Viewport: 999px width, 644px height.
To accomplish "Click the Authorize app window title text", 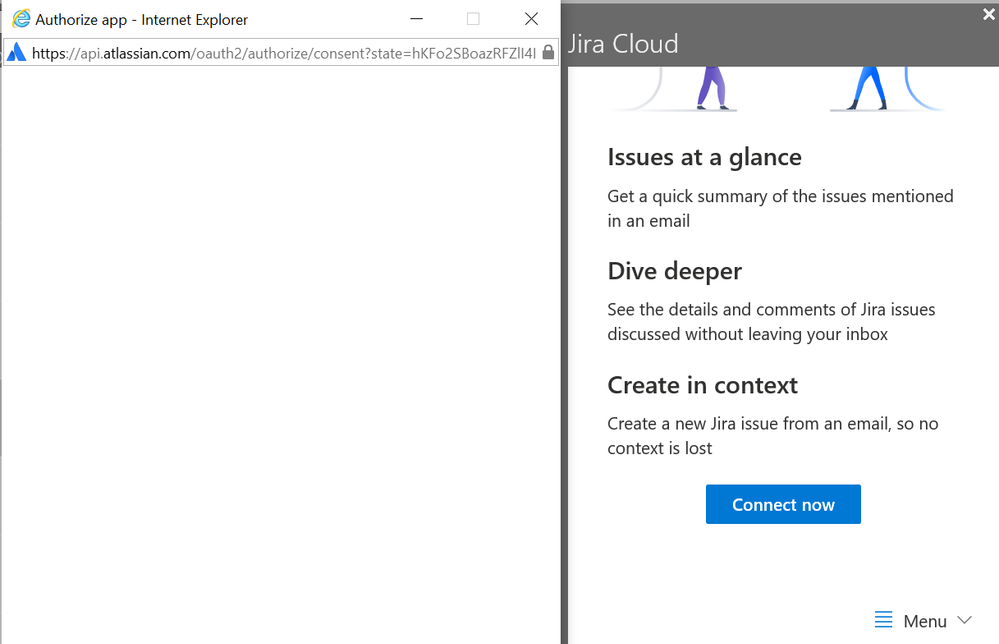I will [141, 20].
